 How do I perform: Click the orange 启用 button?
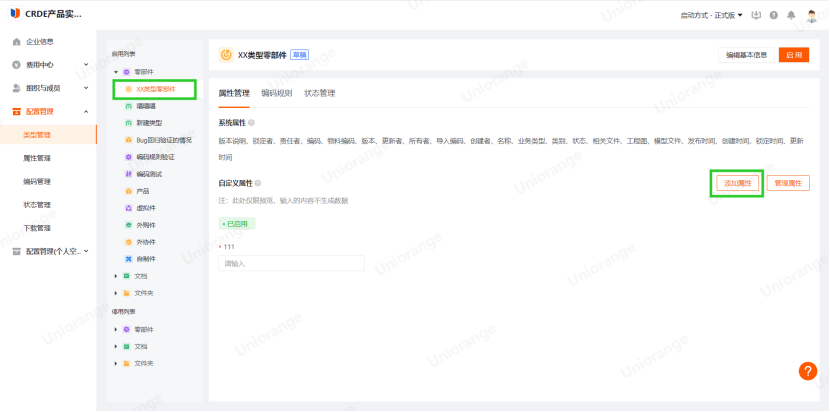pyautogui.click(x=793, y=55)
